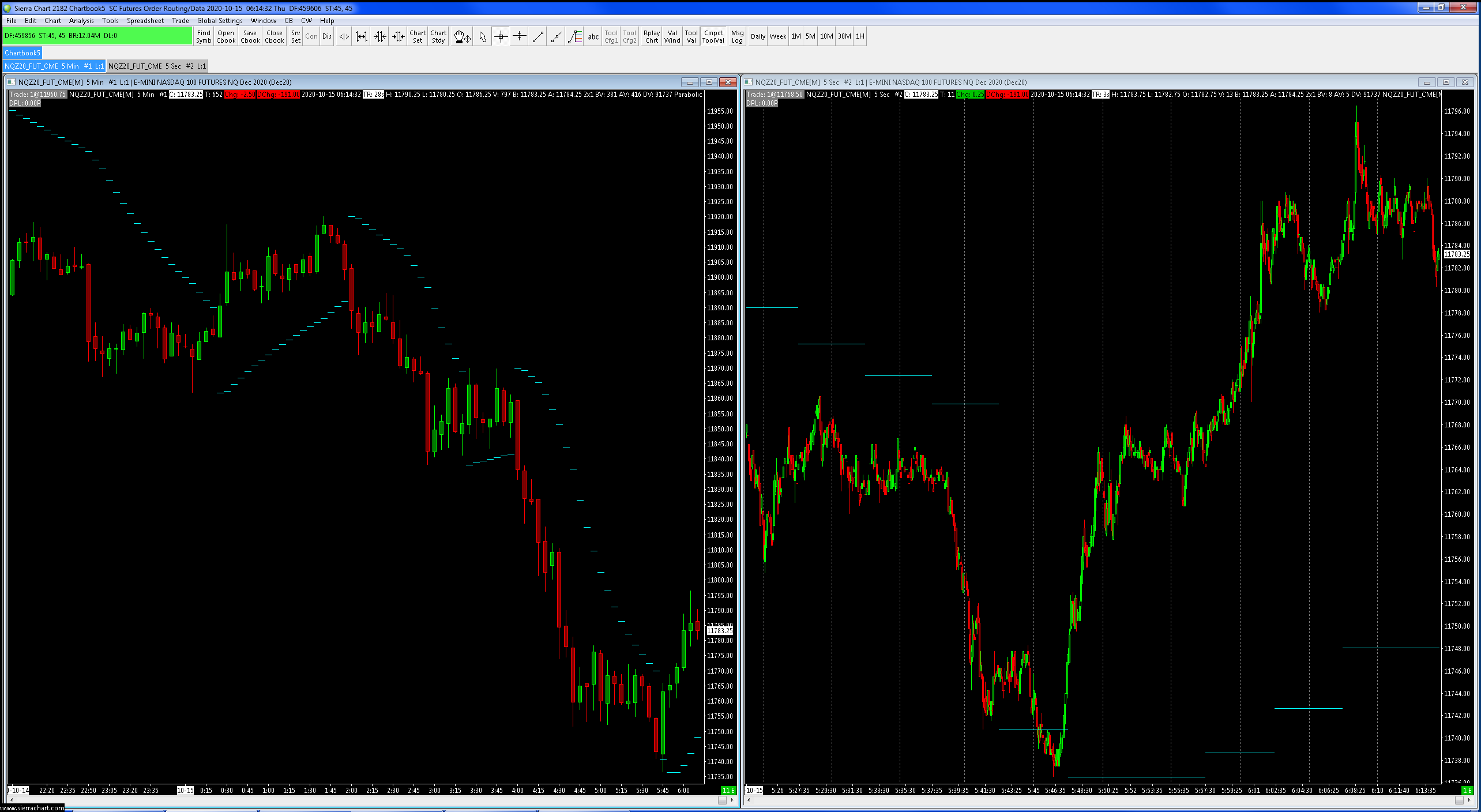
Task: Click the increase bar spacing icon
Action: click(x=361, y=37)
